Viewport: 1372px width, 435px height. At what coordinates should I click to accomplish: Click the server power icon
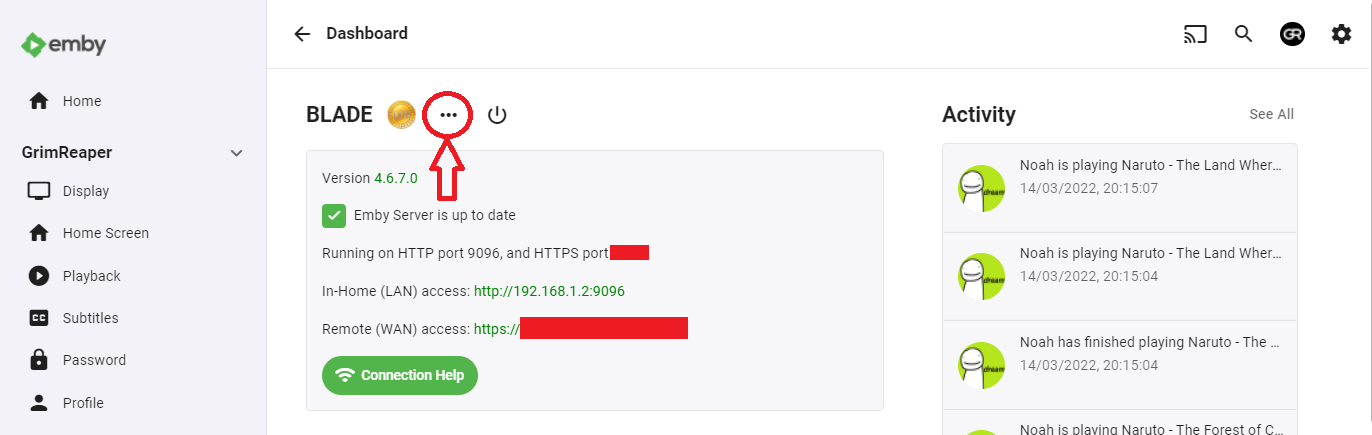tap(497, 115)
